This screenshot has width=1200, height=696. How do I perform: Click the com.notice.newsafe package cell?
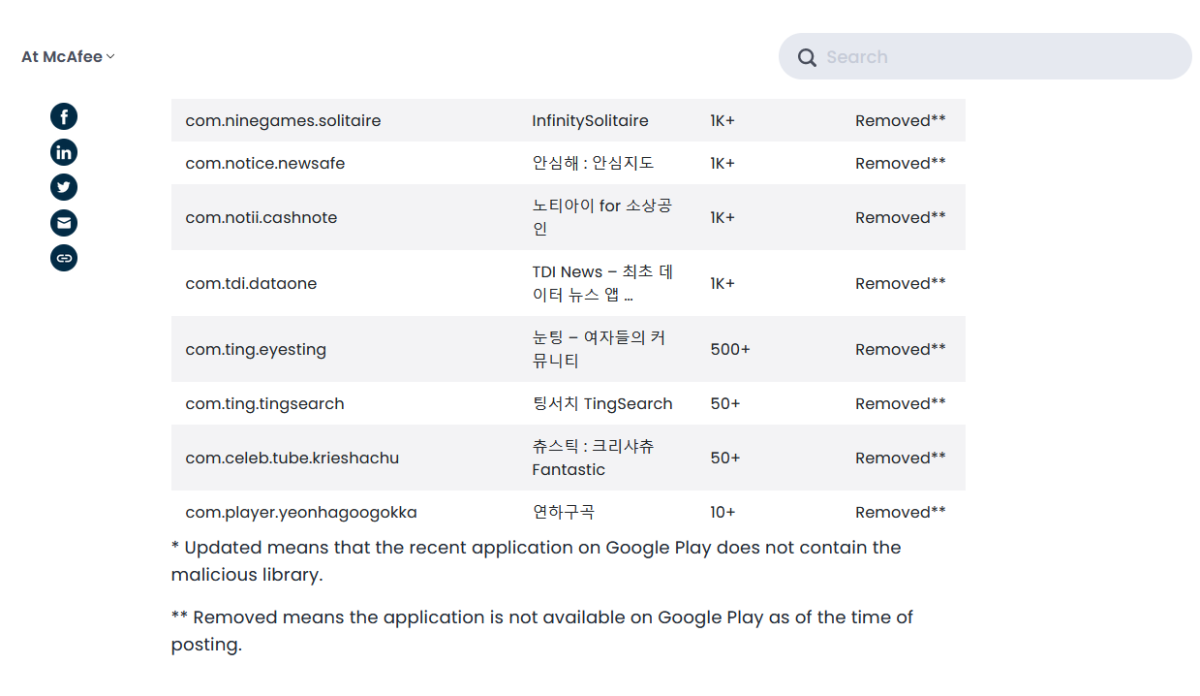pos(265,163)
